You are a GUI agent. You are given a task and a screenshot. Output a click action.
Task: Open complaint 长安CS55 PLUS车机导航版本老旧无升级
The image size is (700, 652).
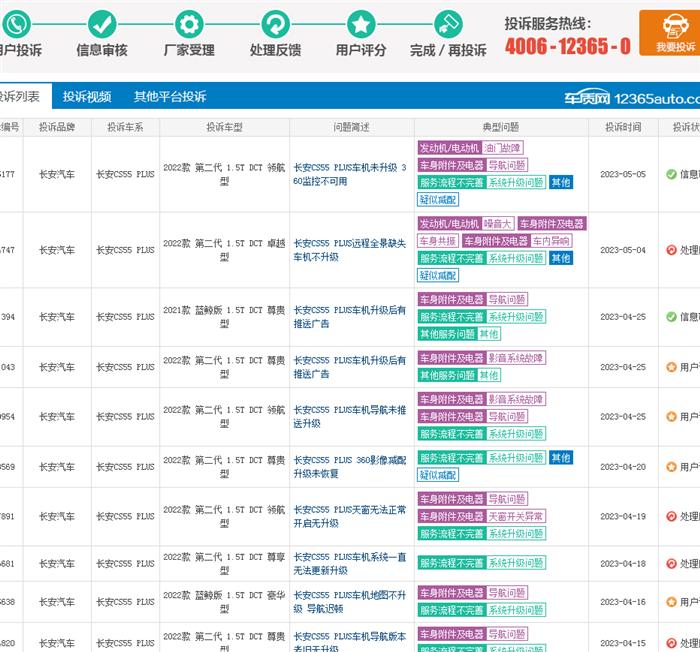pyautogui.click(x=350, y=642)
